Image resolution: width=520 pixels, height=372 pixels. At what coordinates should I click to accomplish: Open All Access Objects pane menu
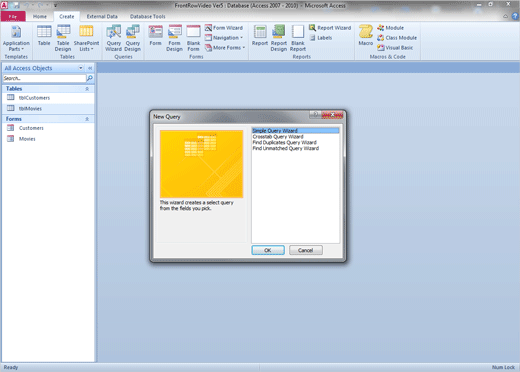click(81, 68)
